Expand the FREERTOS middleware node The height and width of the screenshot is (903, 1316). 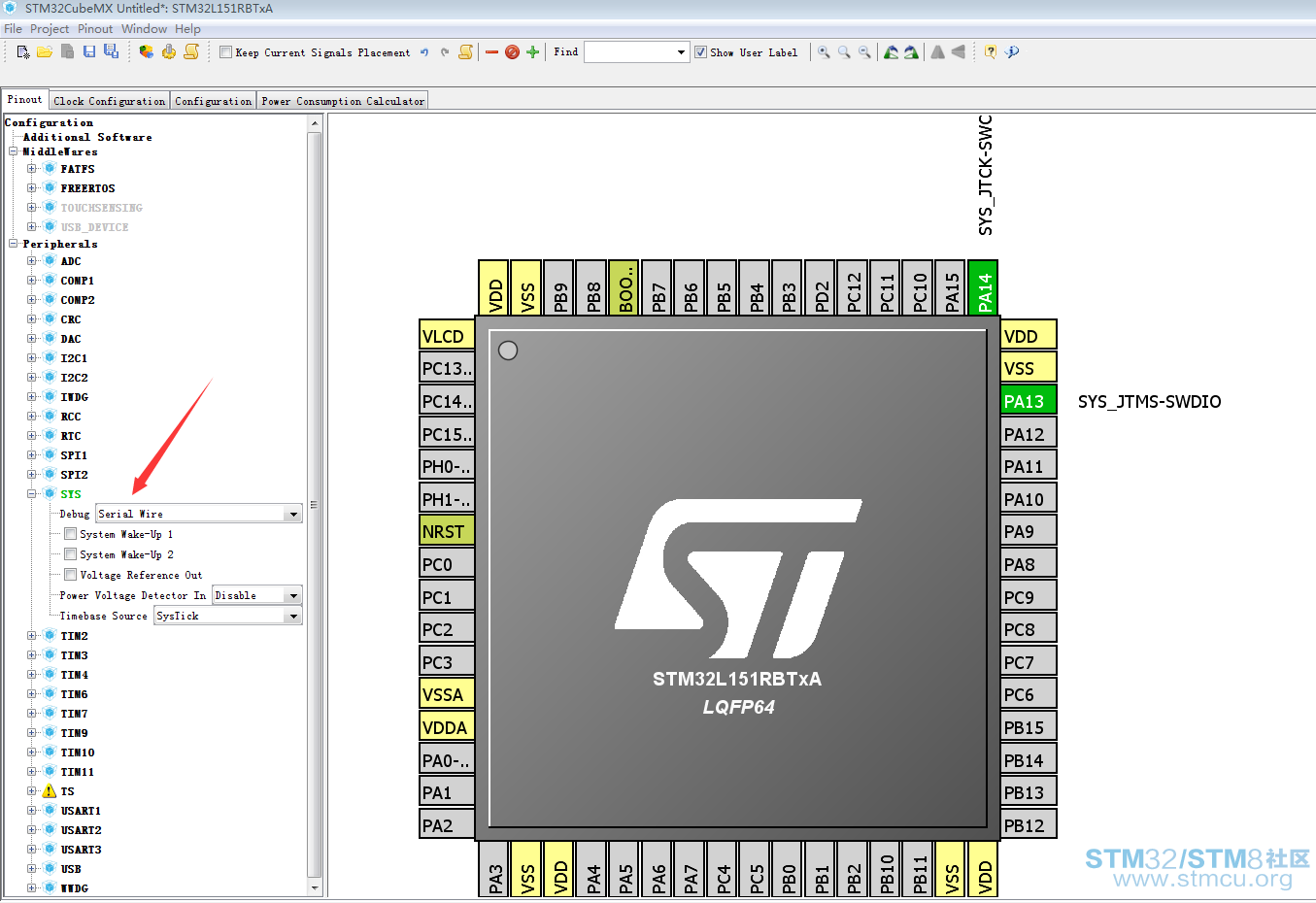pos(32,188)
